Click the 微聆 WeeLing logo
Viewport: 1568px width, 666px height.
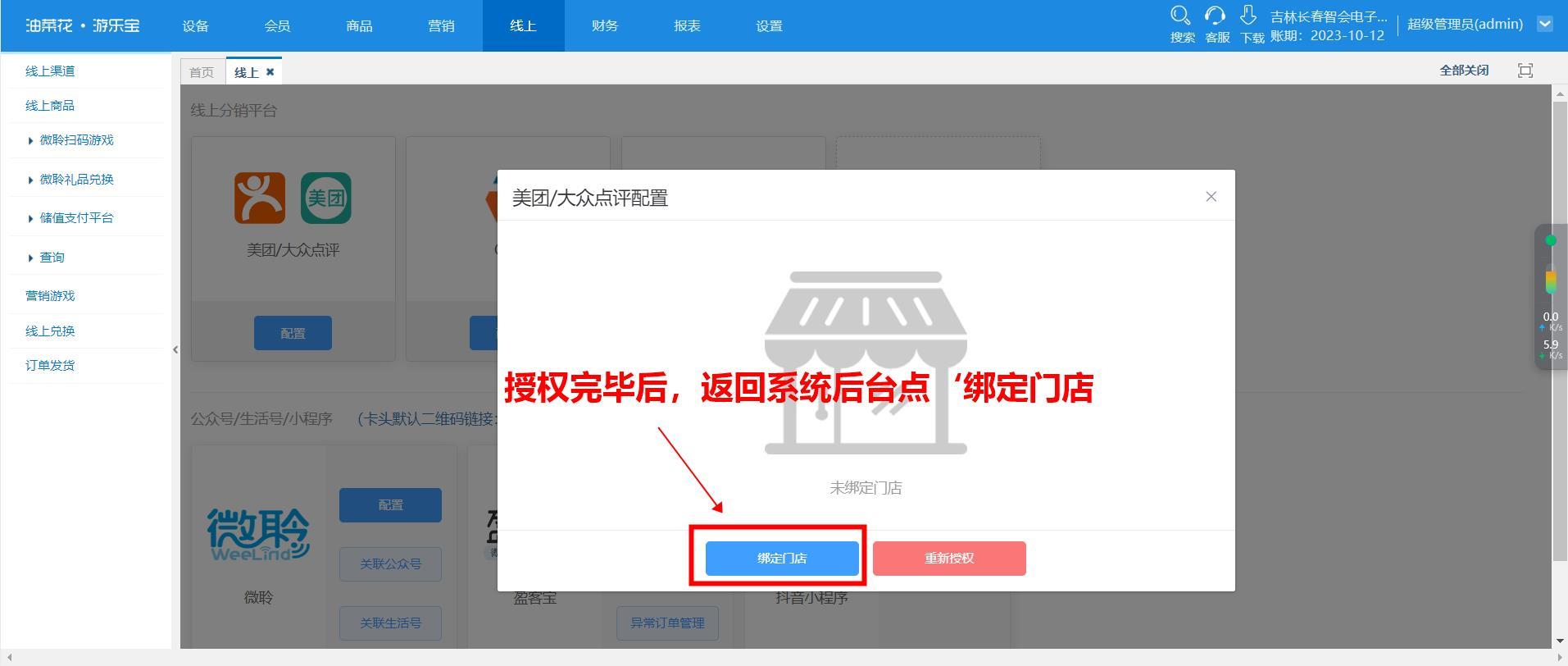258,534
